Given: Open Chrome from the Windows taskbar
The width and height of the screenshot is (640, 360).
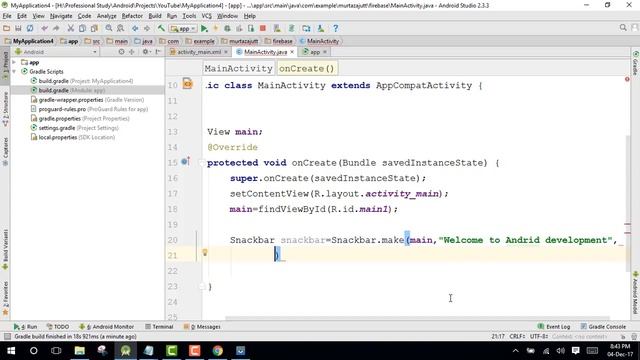Looking at the screenshot, I should point(218,351).
